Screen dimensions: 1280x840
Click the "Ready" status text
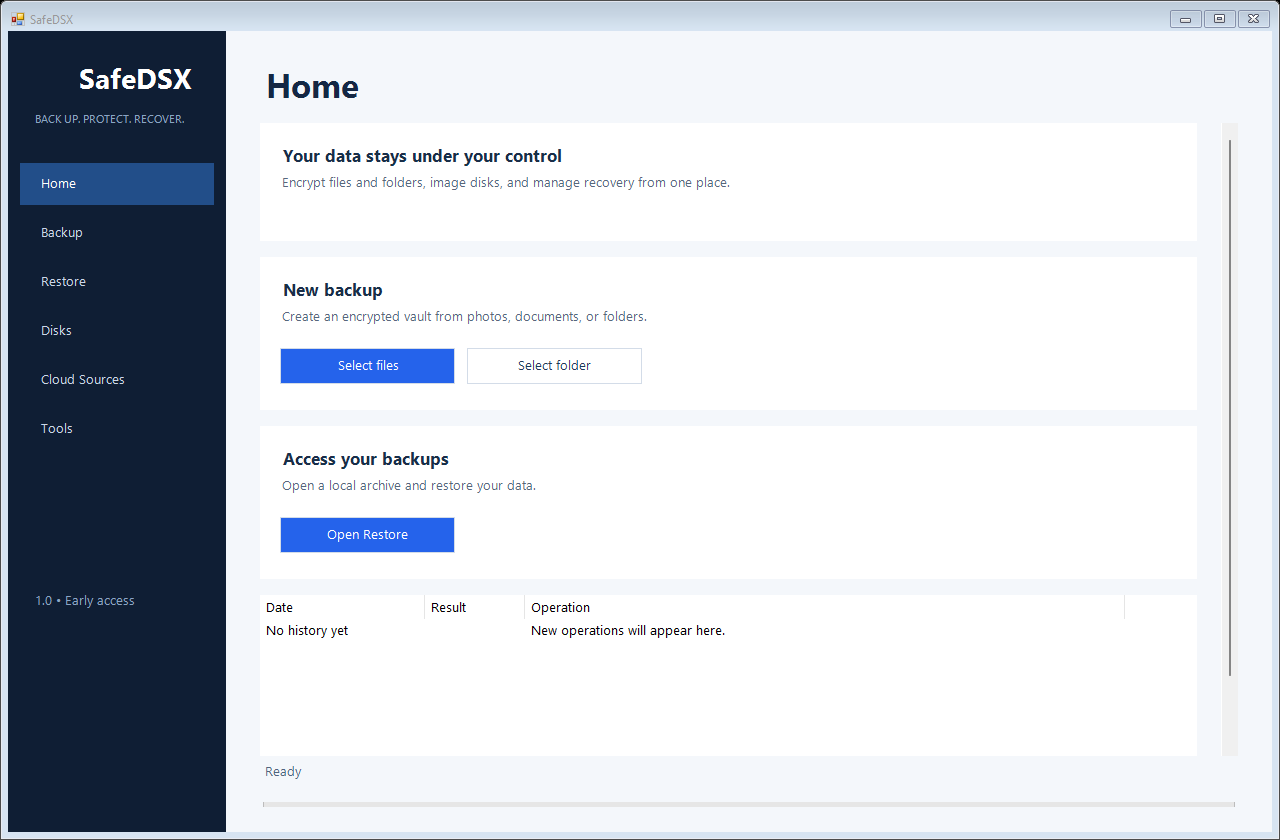283,772
